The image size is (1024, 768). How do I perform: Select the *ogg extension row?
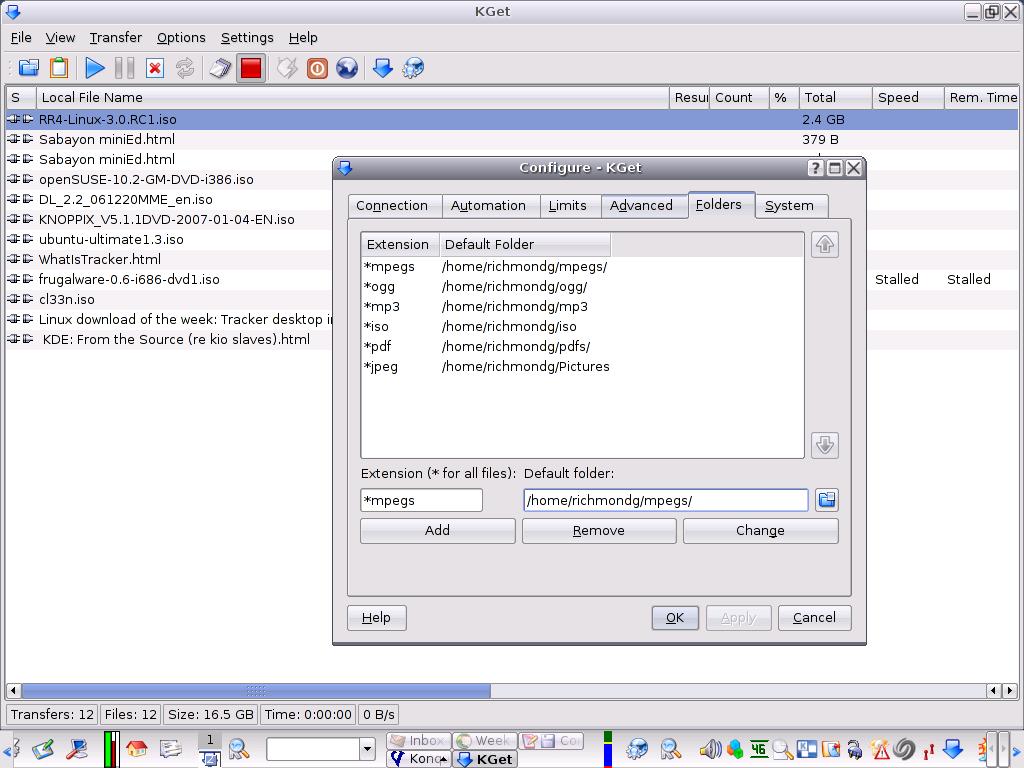point(582,287)
